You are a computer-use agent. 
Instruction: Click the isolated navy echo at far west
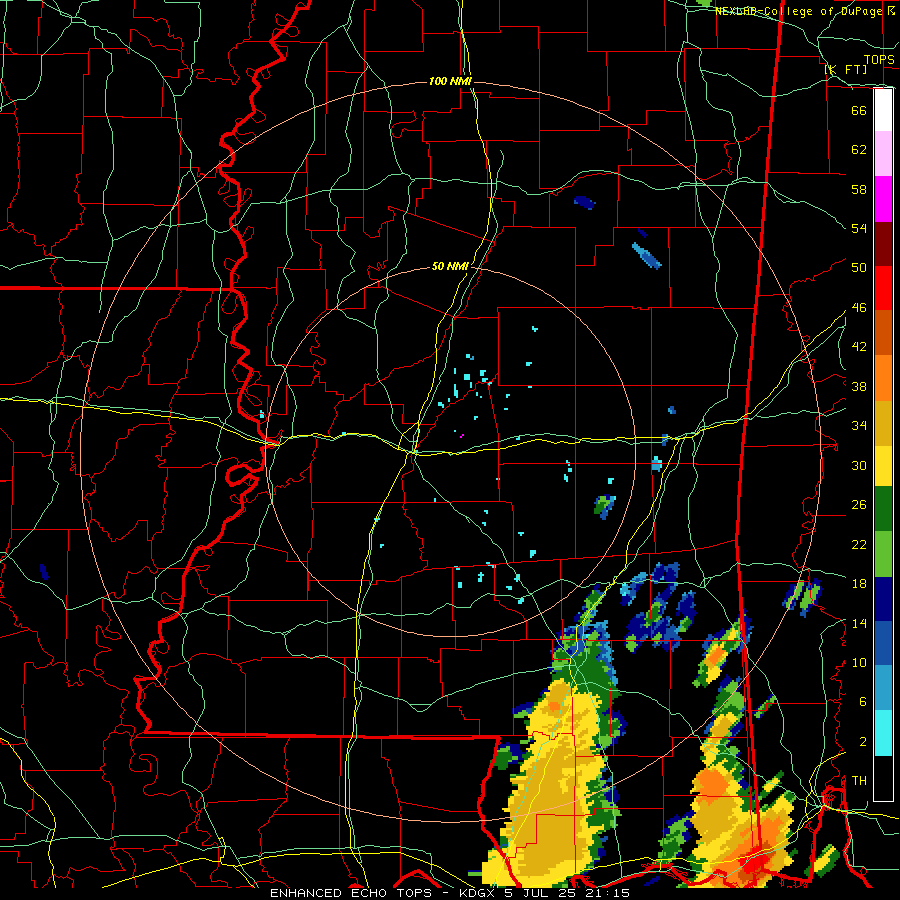[44, 572]
